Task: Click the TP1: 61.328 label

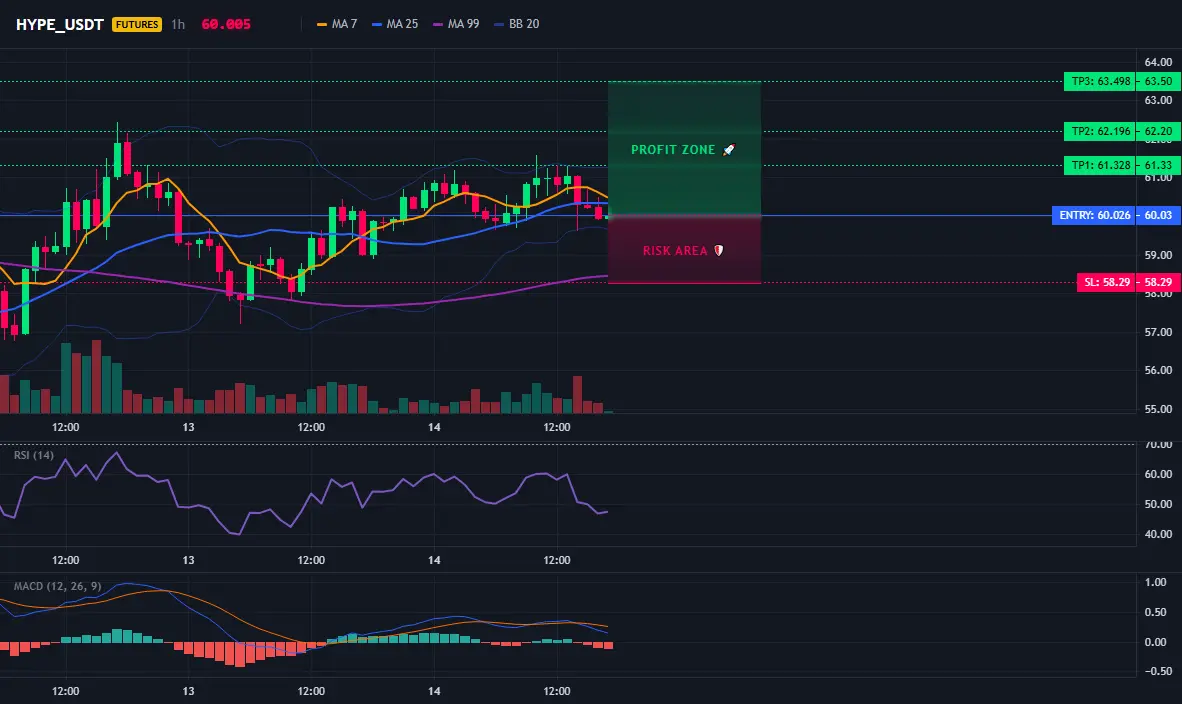Action: click(1101, 165)
